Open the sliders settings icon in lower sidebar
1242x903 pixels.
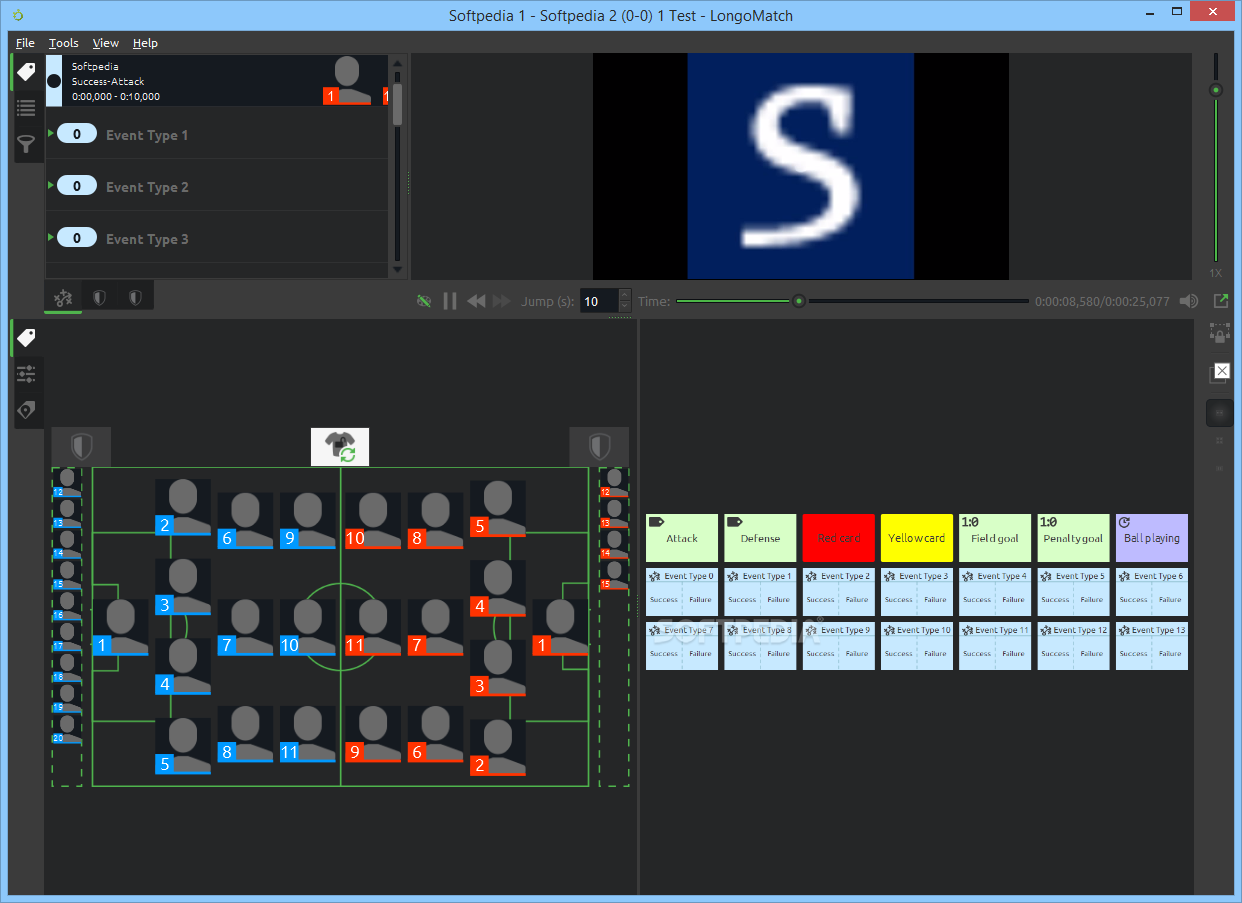26,374
